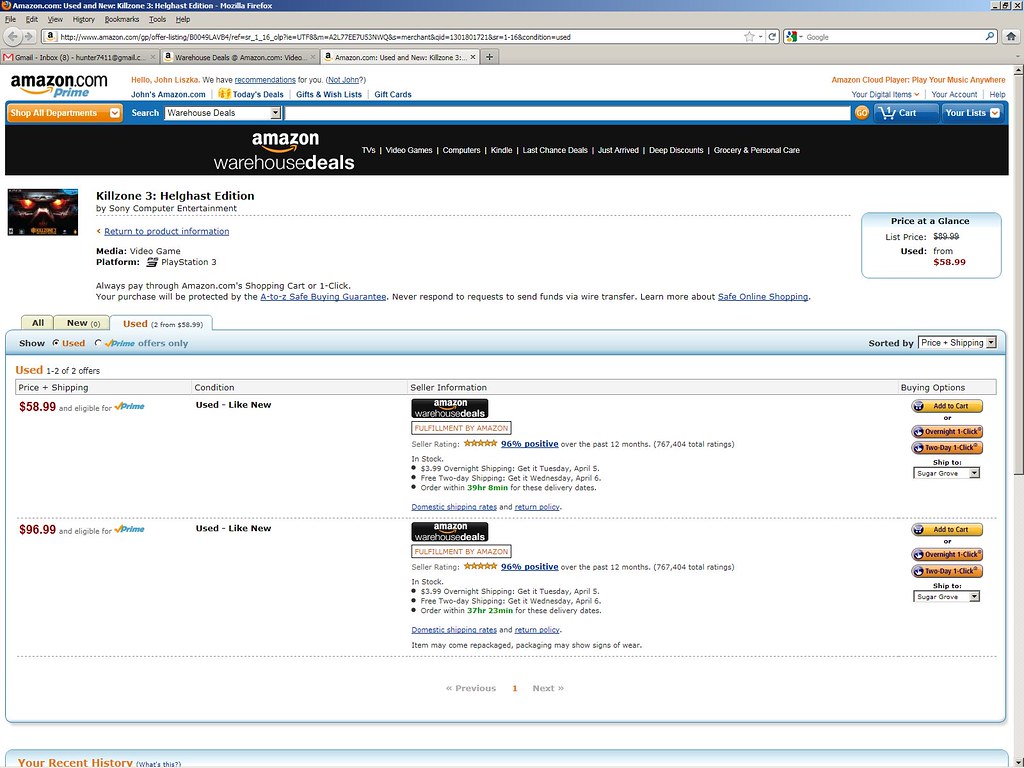Click the Last Chance Deals link
Screen dimensions: 1024x768
(x=555, y=150)
